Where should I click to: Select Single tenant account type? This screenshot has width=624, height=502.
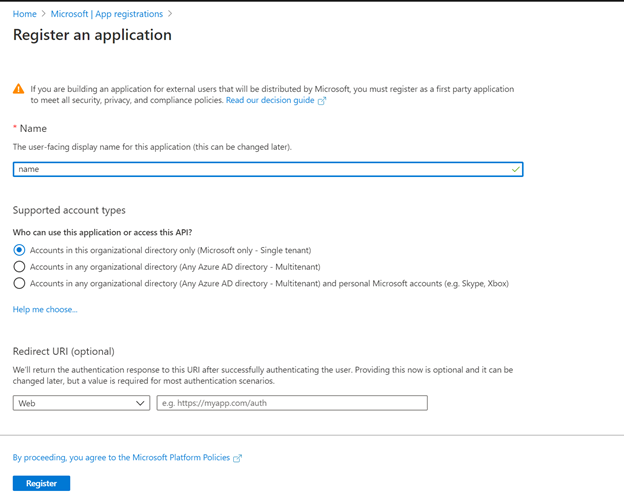pyautogui.click(x=19, y=250)
